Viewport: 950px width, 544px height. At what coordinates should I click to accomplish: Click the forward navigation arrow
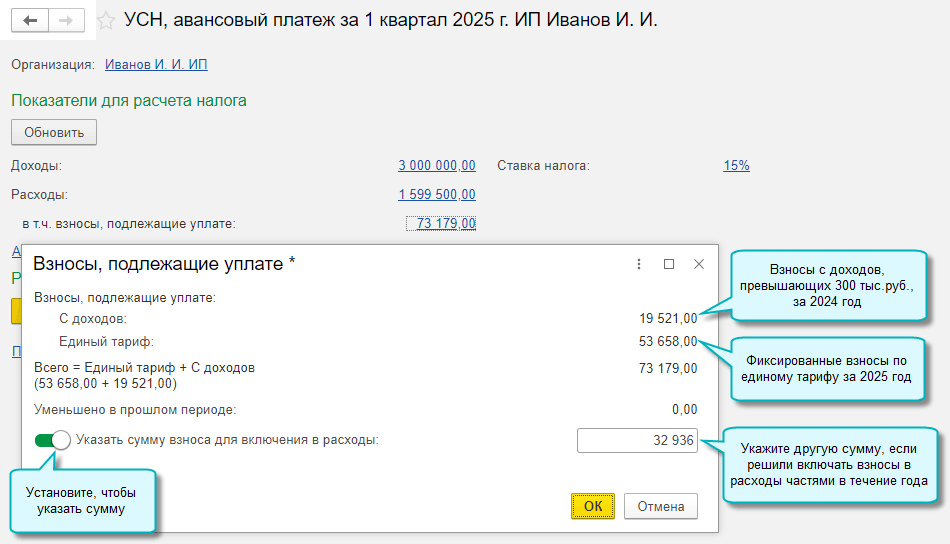[66, 21]
